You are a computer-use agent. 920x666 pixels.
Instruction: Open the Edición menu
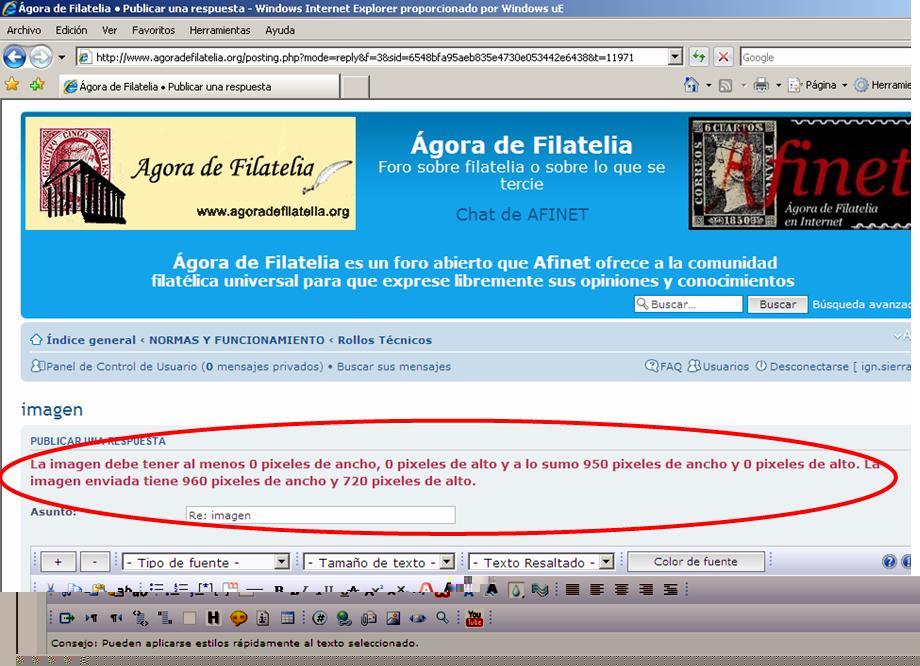tap(71, 30)
